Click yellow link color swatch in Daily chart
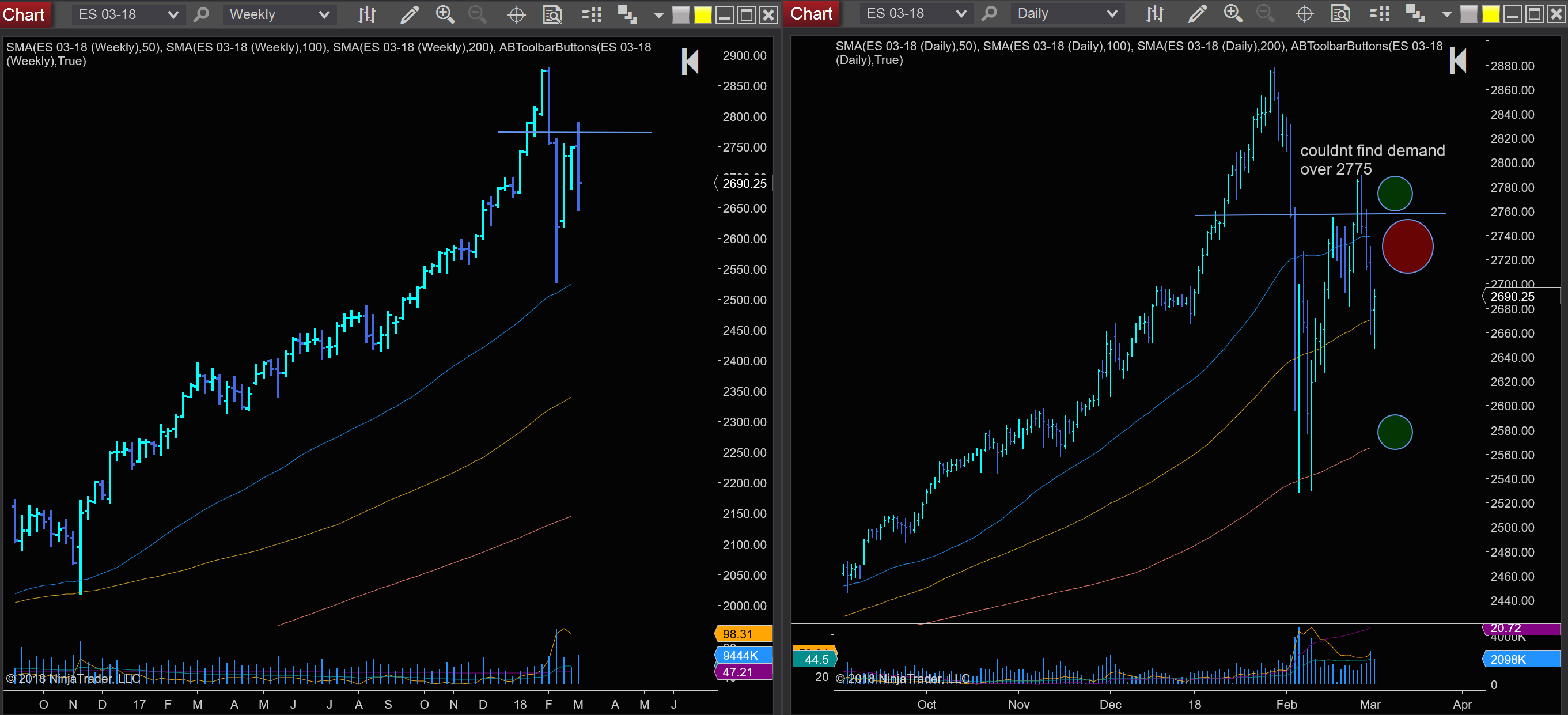The image size is (1568, 715). (x=1491, y=13)
